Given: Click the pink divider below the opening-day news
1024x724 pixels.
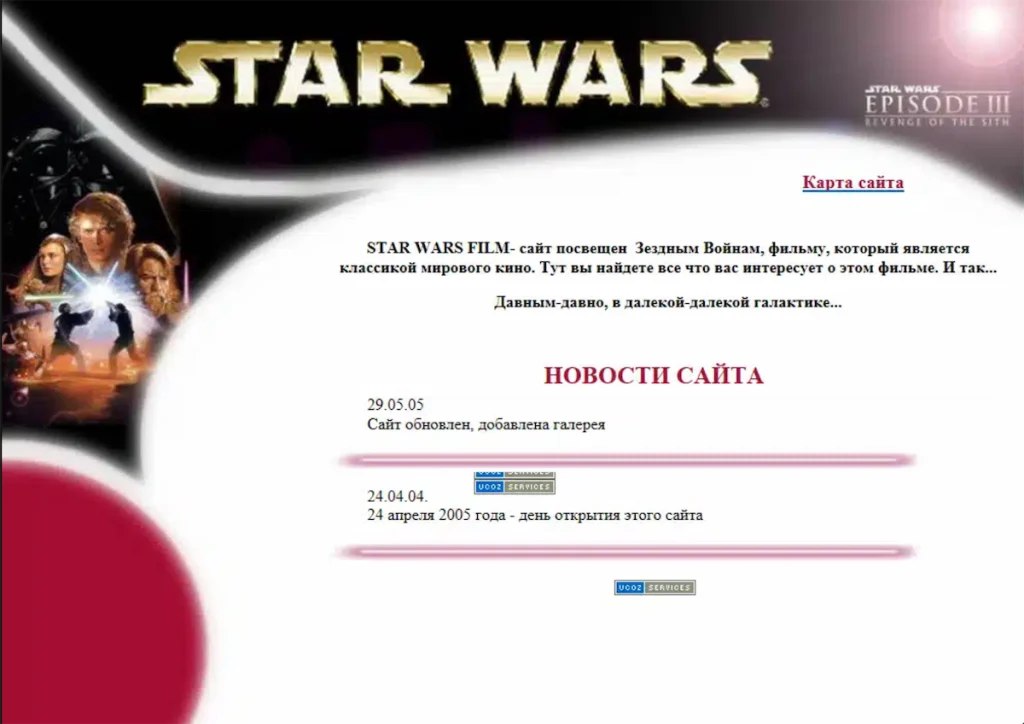Looking at the screenshot, I should [626, 552].
